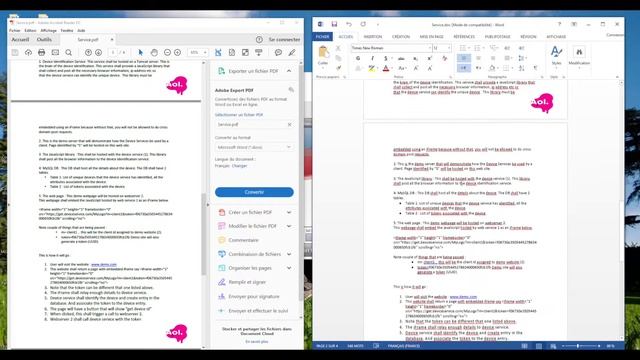
Task: Click Se connecter in Acrobat
Action: [x=284, y=40]
